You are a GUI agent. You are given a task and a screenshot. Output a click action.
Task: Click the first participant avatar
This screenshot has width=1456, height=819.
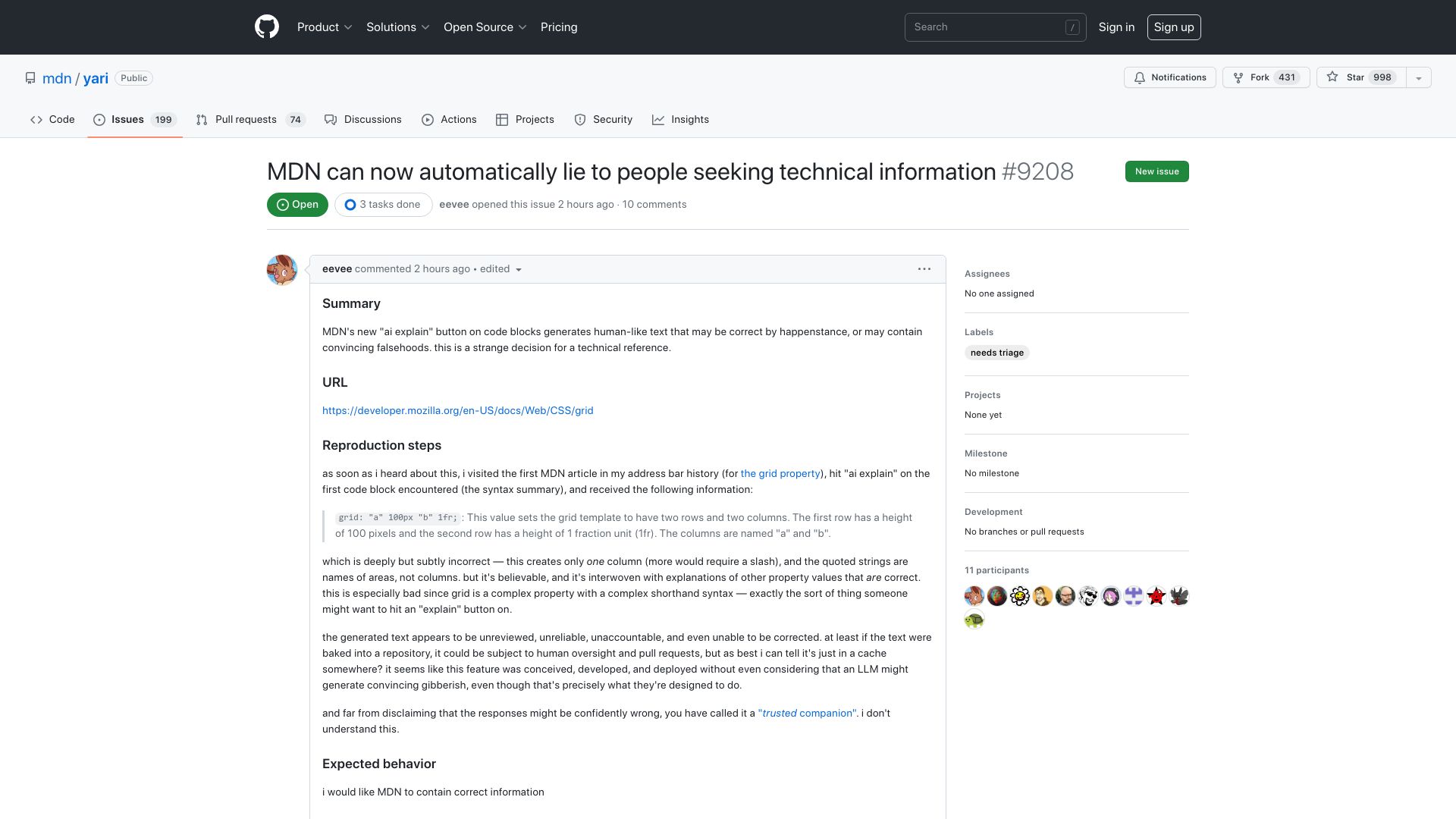coord(974,596)
